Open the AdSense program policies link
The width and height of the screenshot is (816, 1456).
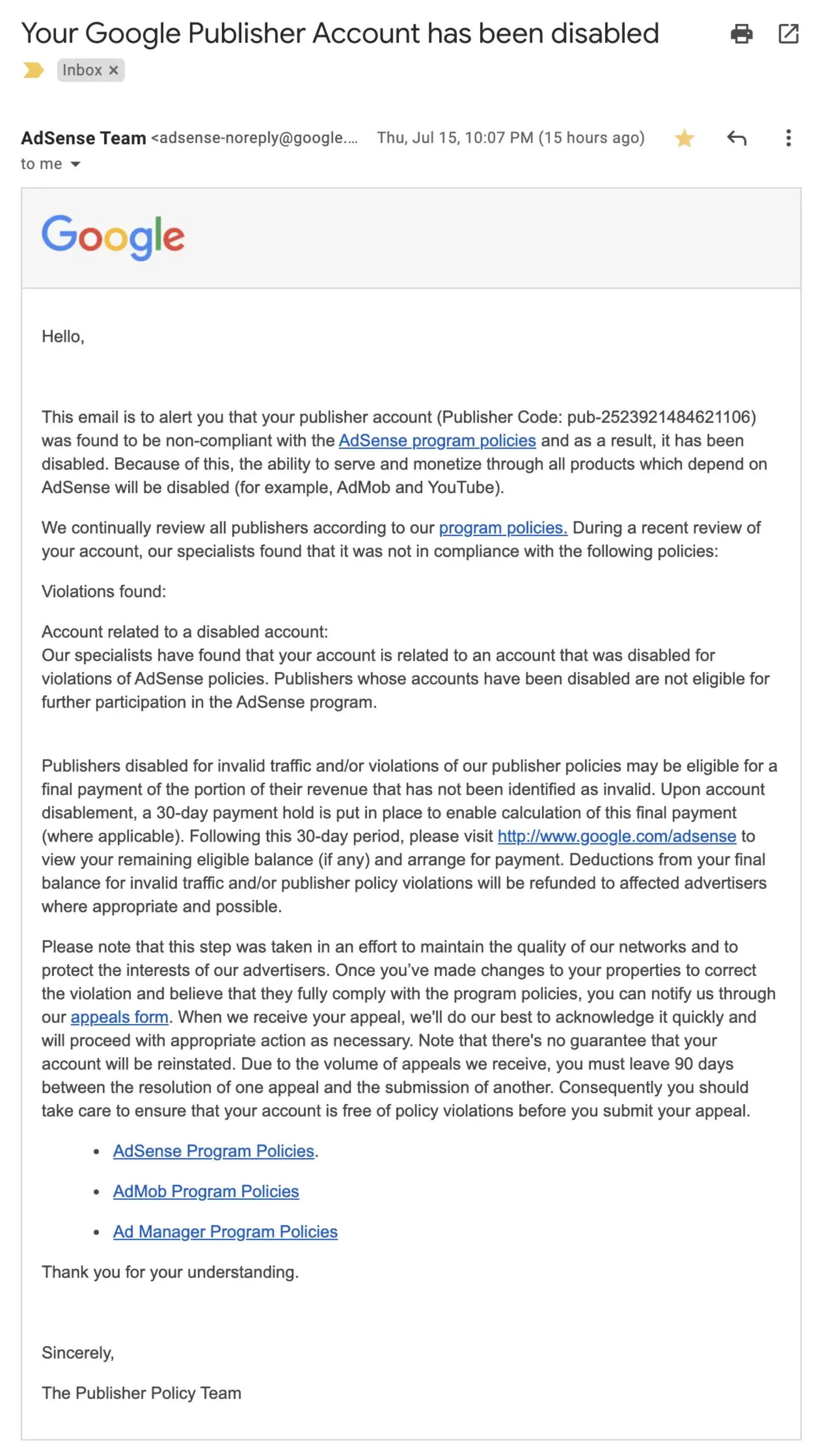pos(437,441)
